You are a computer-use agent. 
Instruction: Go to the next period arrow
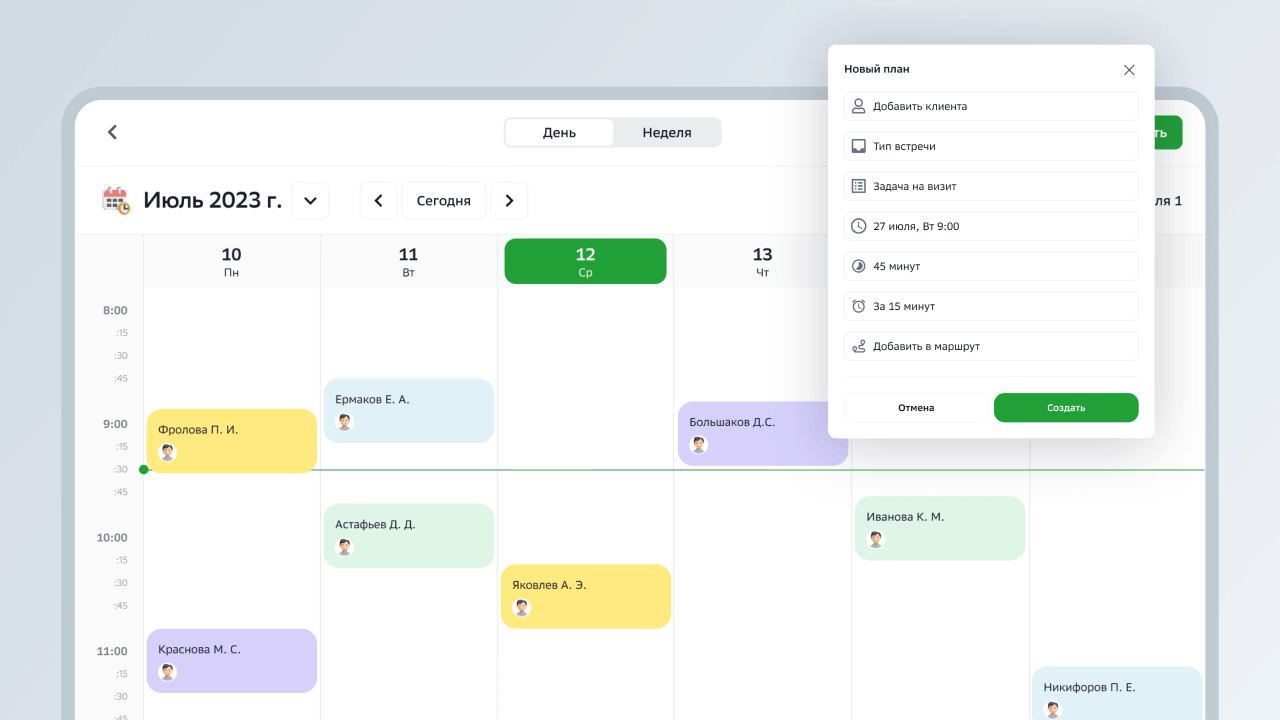pos(509,201)
